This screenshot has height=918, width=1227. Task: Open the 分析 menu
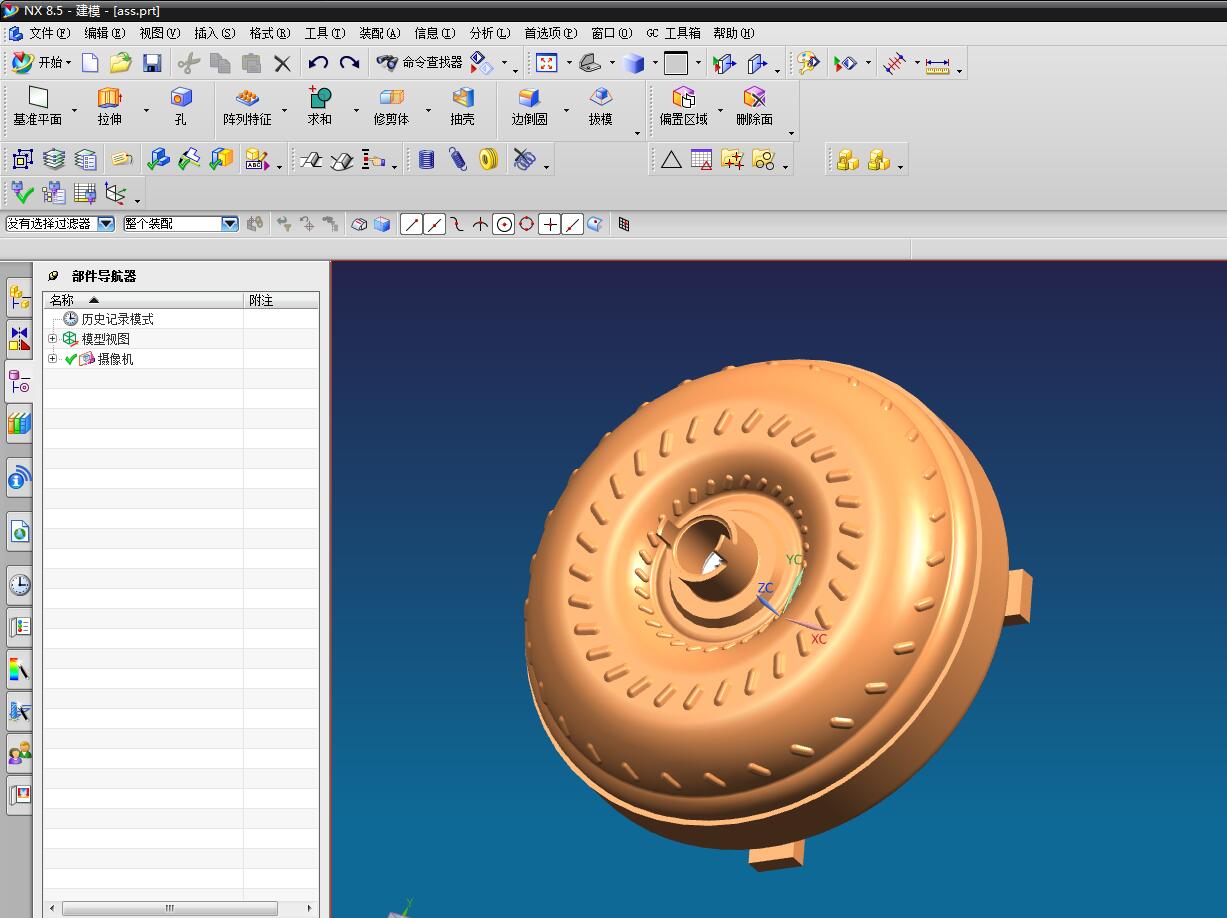(x=488, y=33)
